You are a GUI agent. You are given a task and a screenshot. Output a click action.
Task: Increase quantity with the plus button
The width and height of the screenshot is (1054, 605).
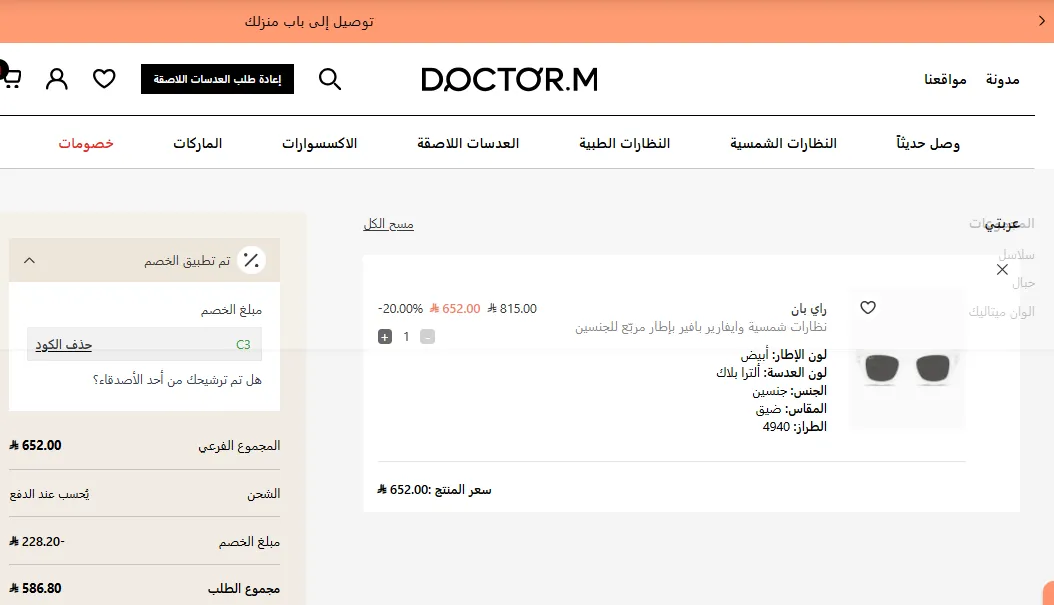click(384, 337)
